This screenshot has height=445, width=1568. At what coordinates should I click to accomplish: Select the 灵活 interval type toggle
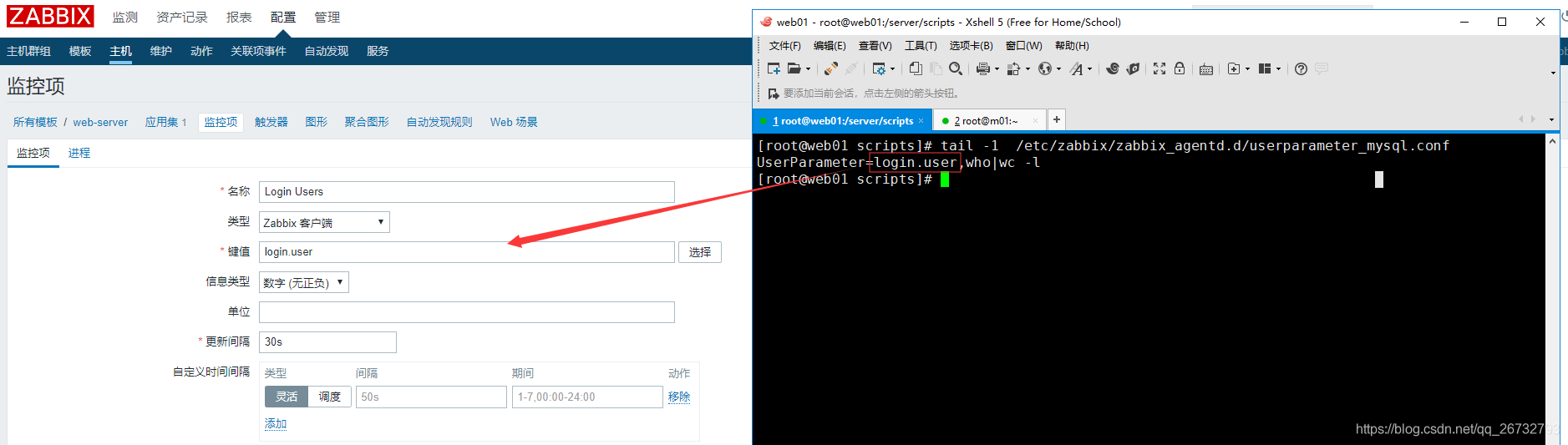tap(287, 397)
